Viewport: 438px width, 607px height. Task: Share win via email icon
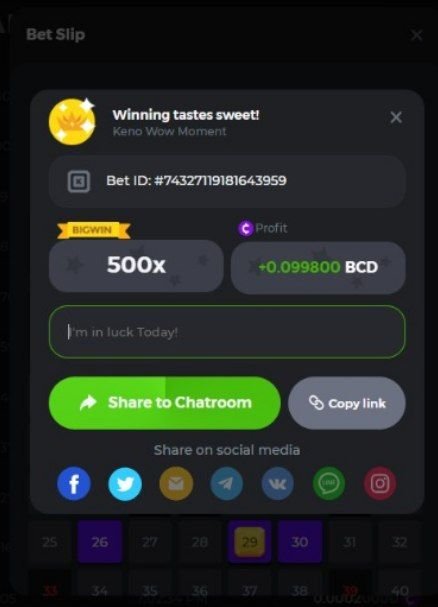(176, 484)
